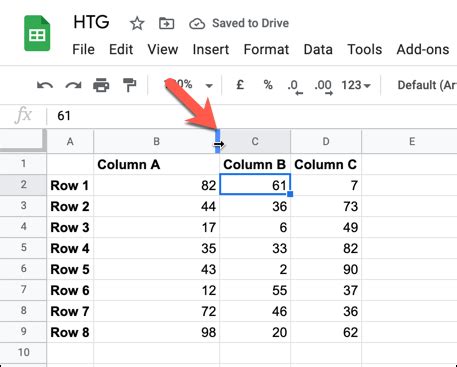Image resolution: width=457 pixels, height=367 pixels.
Task: Format as currency with the £ button
Action: (240, 85)
